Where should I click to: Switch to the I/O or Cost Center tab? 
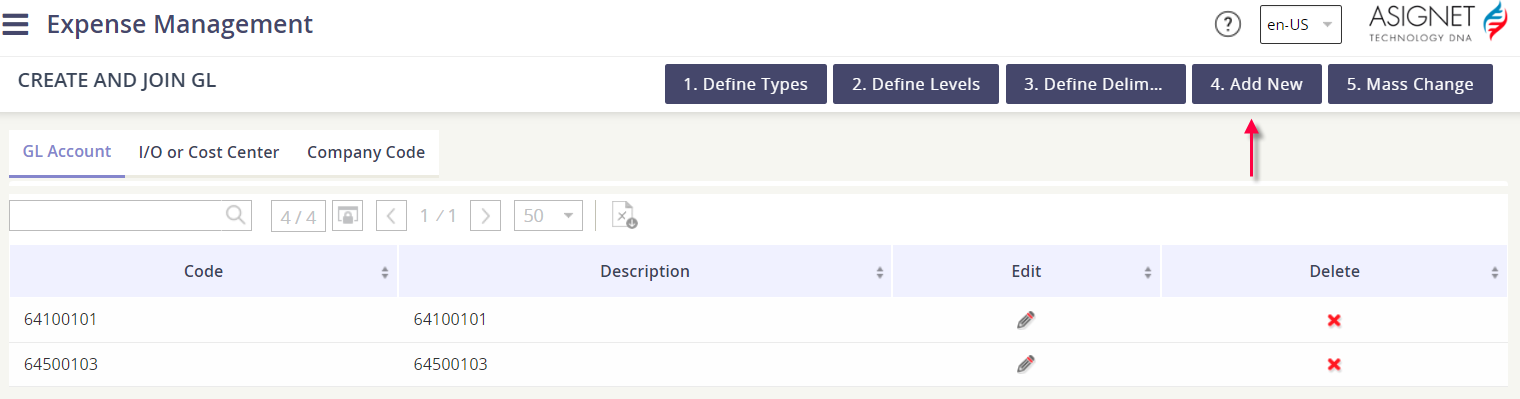click(x=209, y=153)
